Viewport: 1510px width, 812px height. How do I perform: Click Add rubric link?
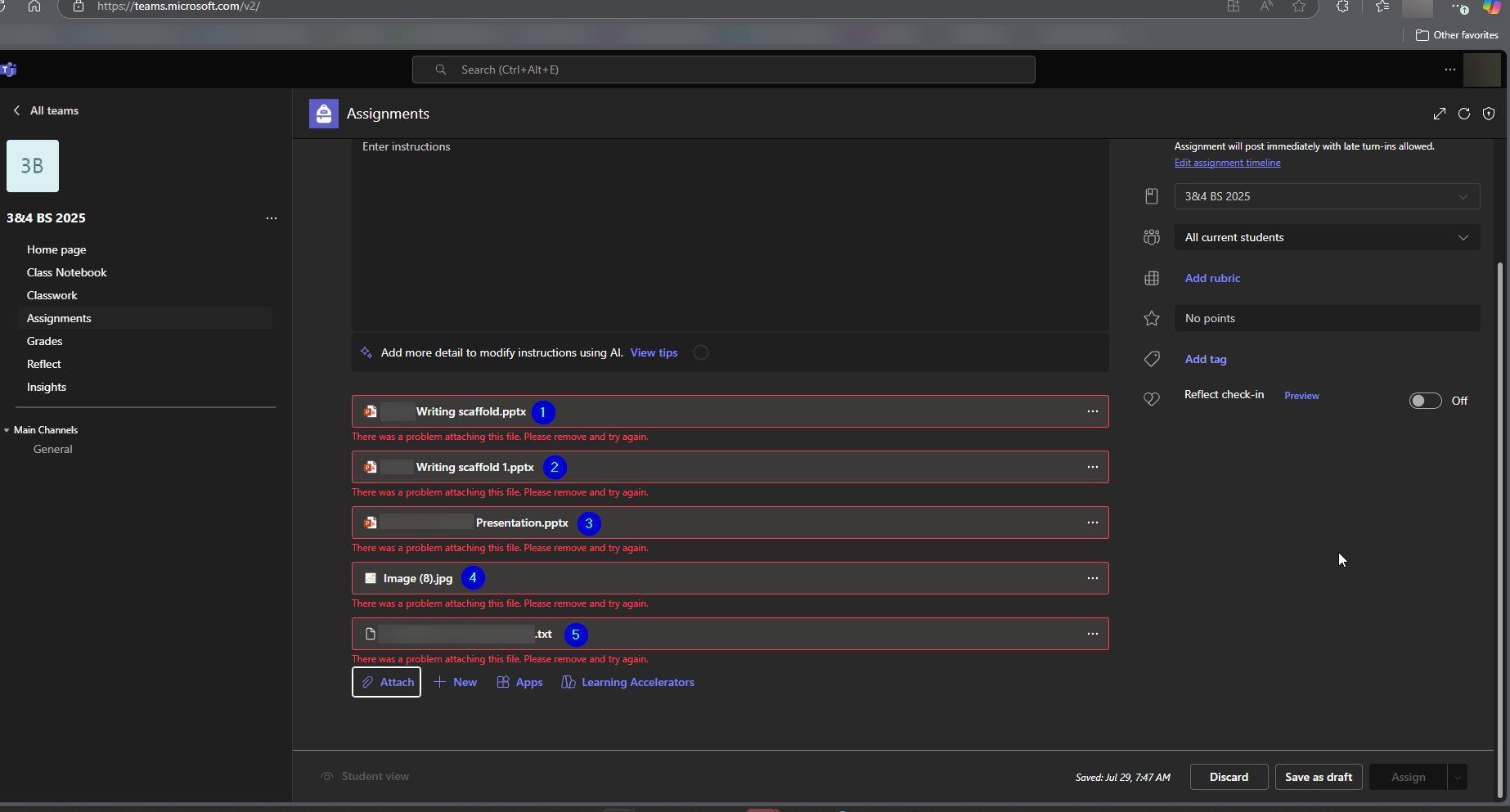(1212, 278)
